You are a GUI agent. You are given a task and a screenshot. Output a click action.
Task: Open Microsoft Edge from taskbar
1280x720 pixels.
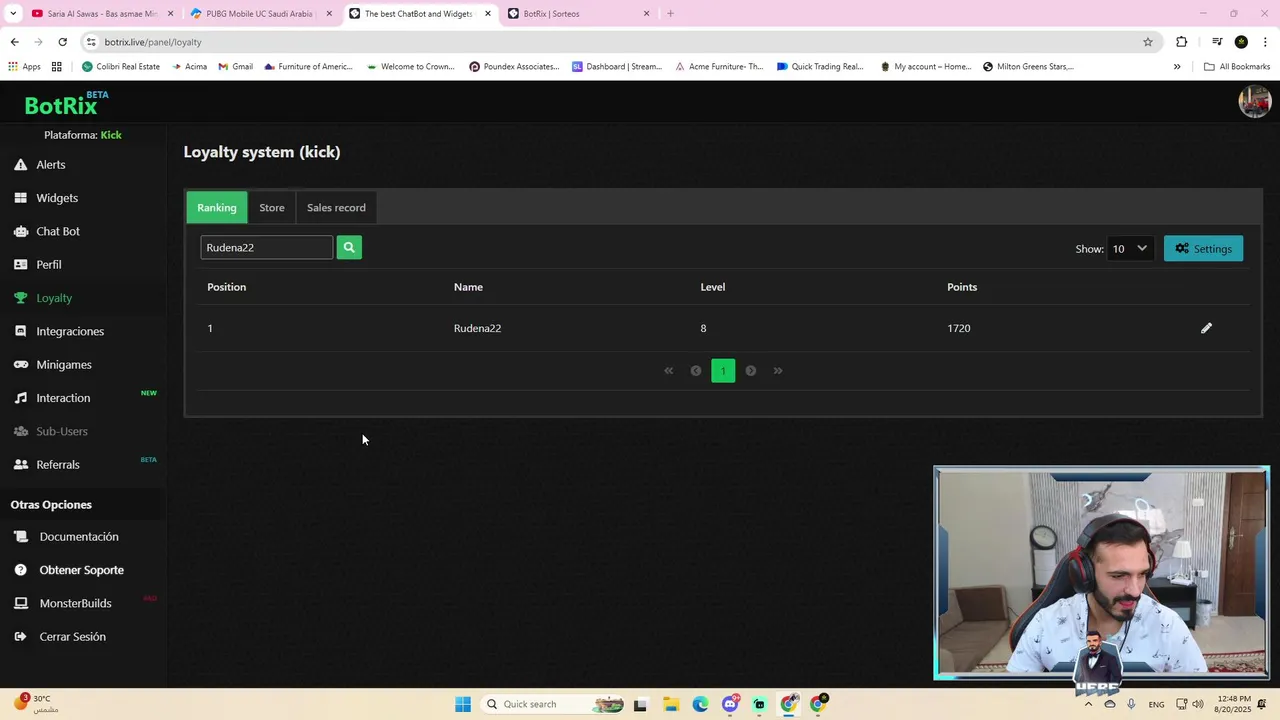700,704
